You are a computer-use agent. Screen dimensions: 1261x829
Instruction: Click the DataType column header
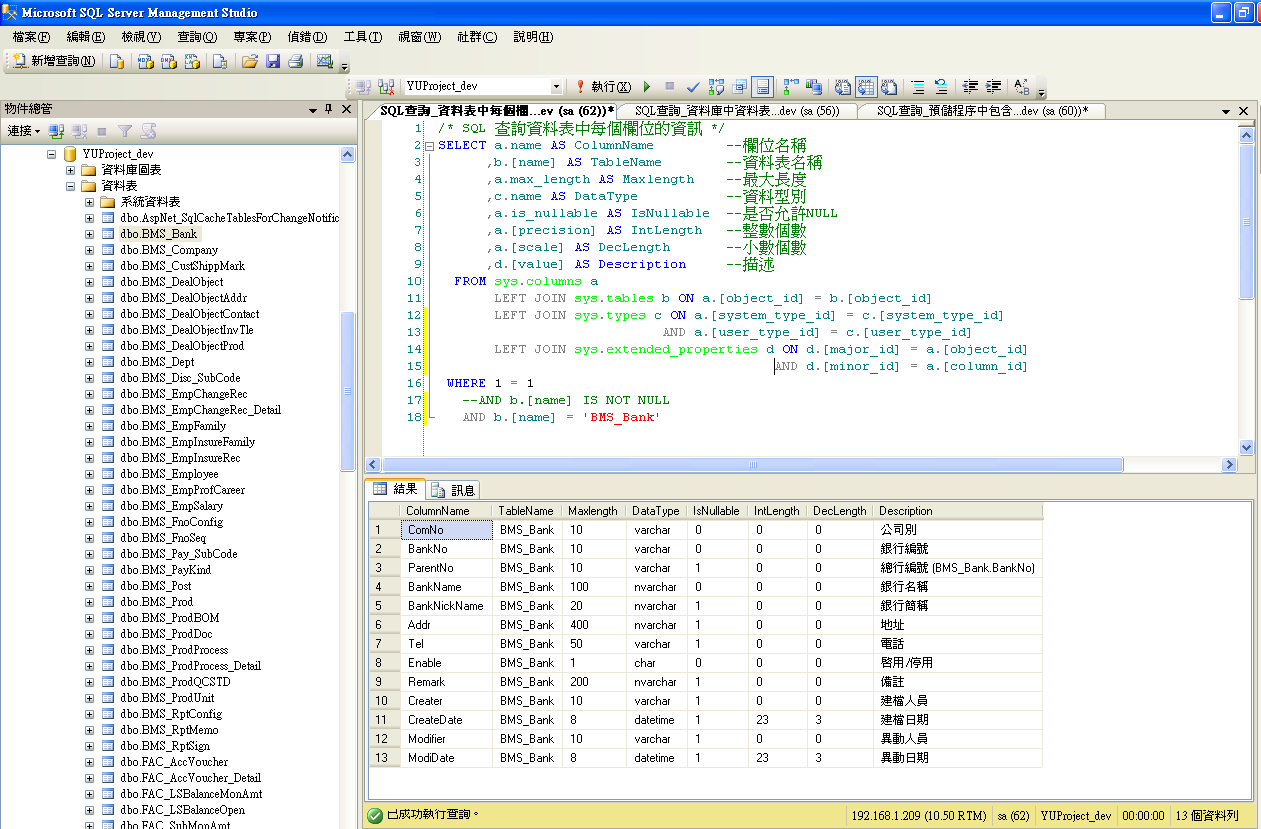[x=656, y=511]
